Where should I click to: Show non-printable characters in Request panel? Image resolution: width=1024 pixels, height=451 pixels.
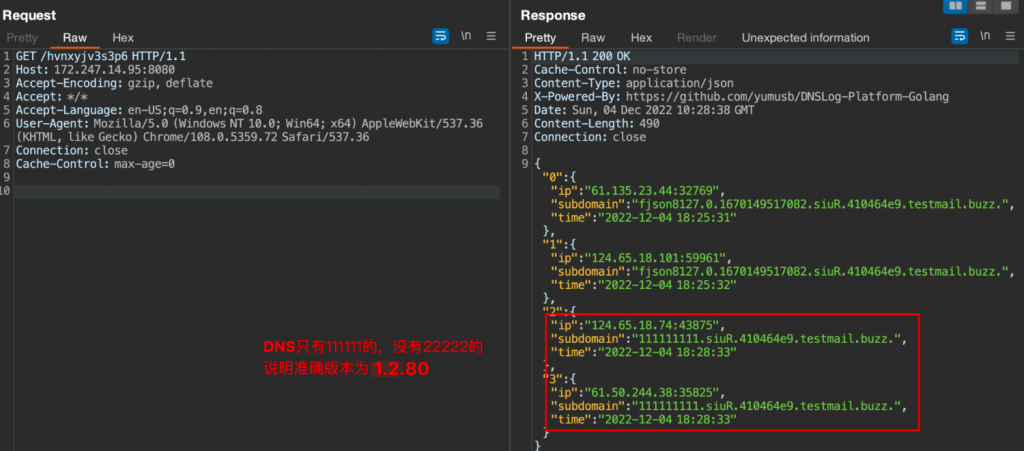point(466,37)
